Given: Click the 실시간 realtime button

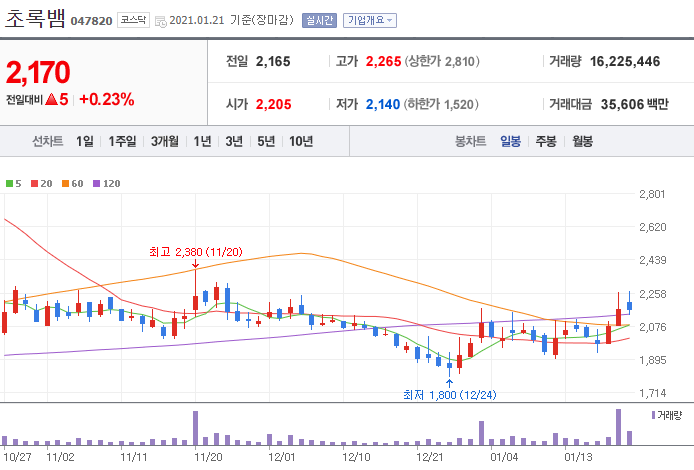Looking at the screenshot, I should click(319, 20).
